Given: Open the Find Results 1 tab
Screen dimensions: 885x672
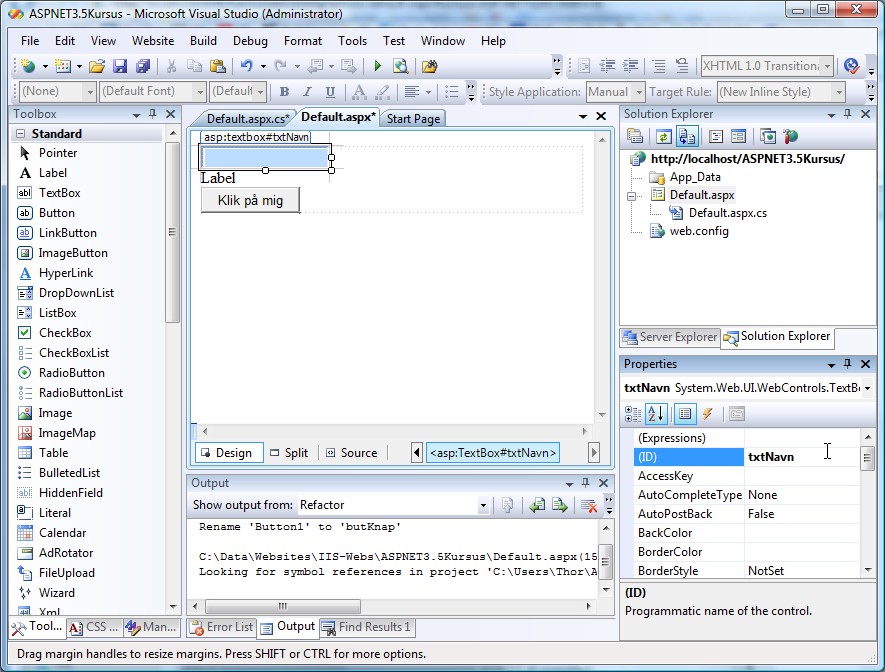Looking at the screenshot, I should click(367, 627).
